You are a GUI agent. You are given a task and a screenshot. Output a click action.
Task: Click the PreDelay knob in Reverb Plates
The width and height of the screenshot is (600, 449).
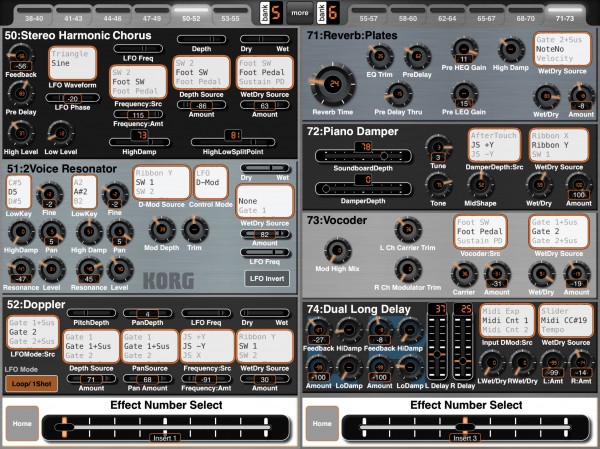click(417, 57)
